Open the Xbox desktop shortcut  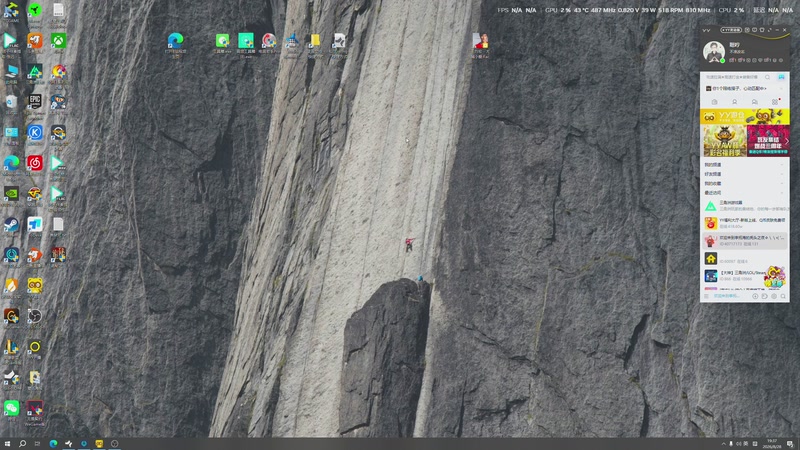[58, 40]
